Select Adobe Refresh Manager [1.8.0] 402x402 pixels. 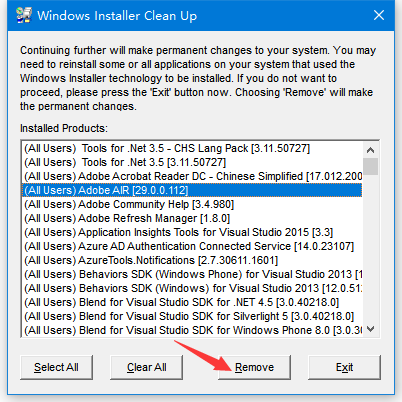point(192,218)
